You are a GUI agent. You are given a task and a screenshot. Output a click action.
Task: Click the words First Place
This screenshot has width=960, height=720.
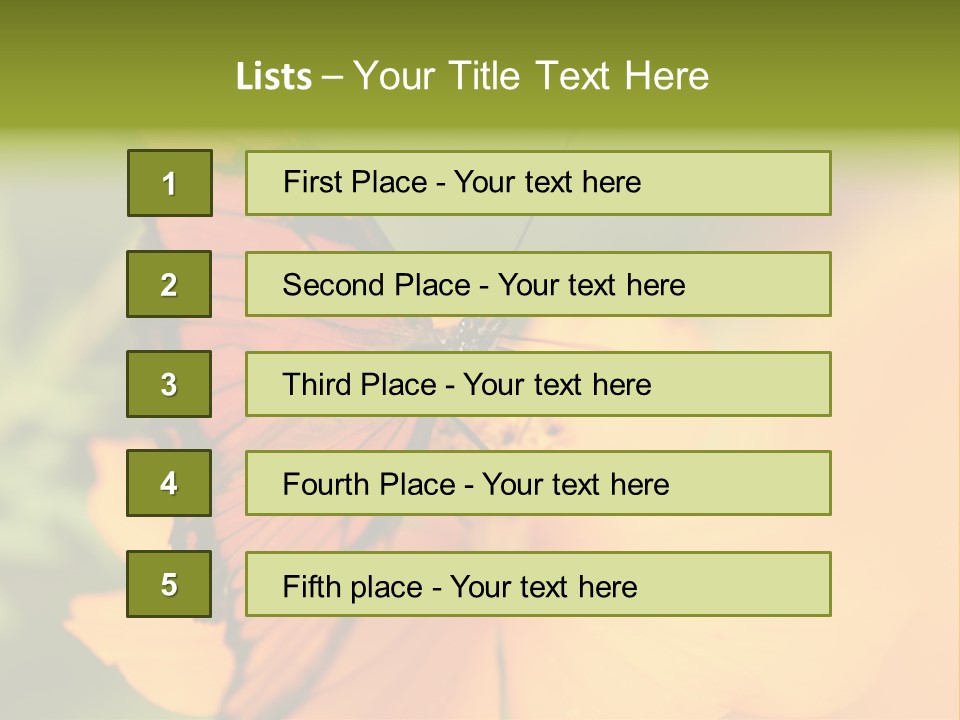[x=353, y=182]
